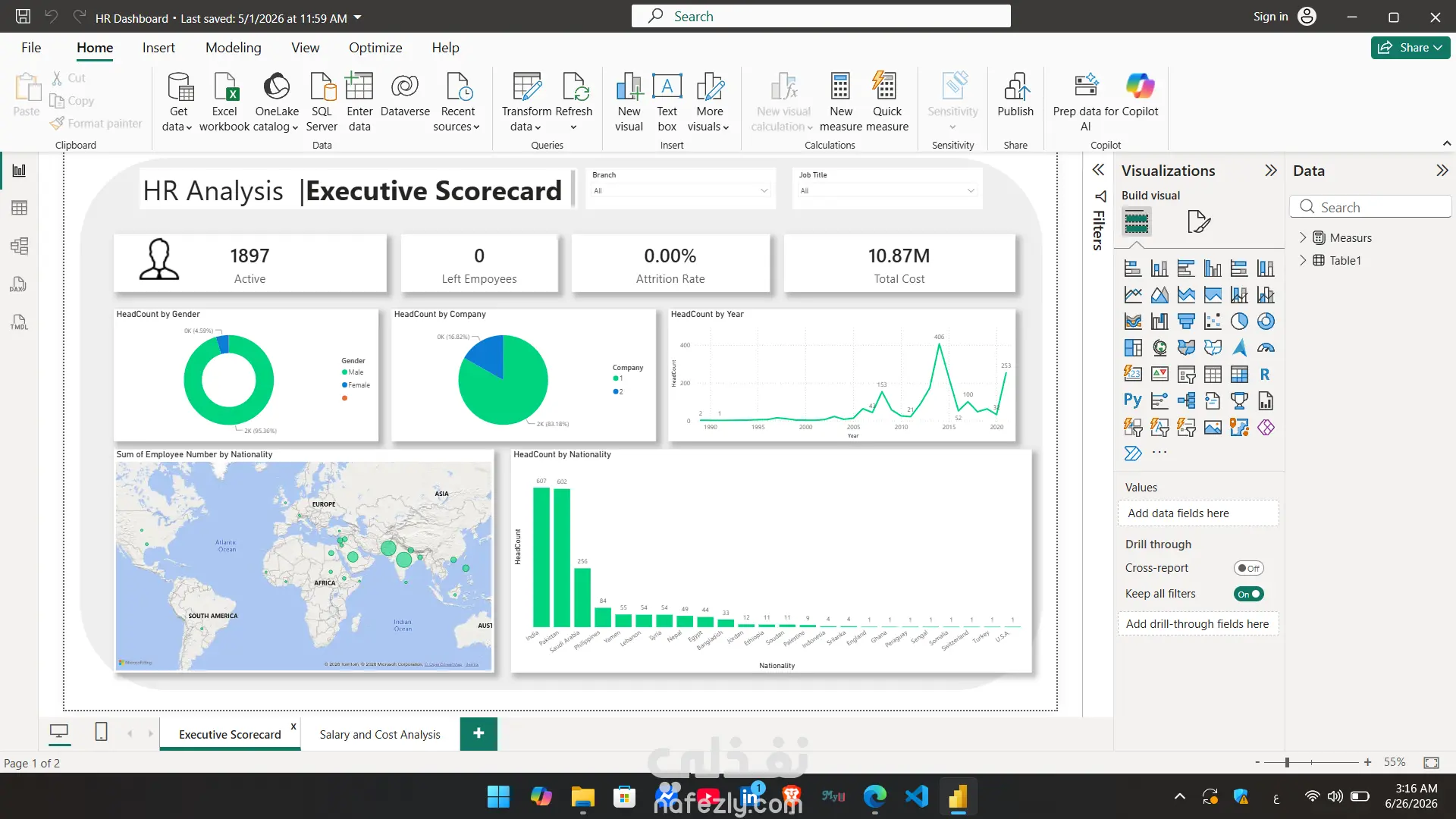Switch to Model view in sidebar
The height and width of the screenshot is (819, 1456).
19,246
